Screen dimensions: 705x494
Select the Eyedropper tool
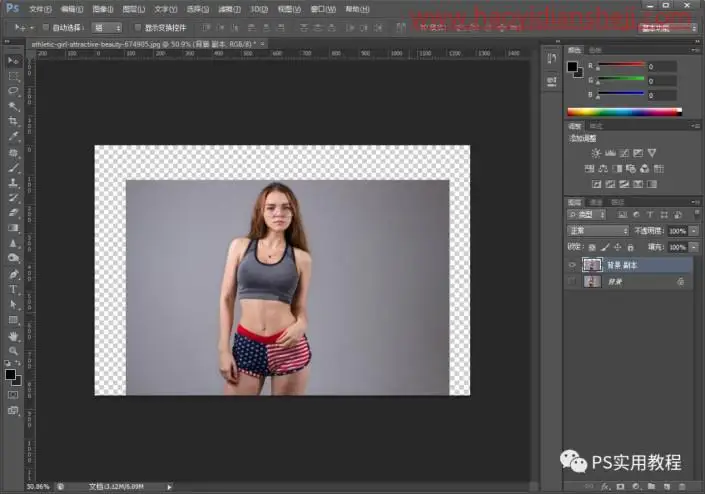[13, 137]
